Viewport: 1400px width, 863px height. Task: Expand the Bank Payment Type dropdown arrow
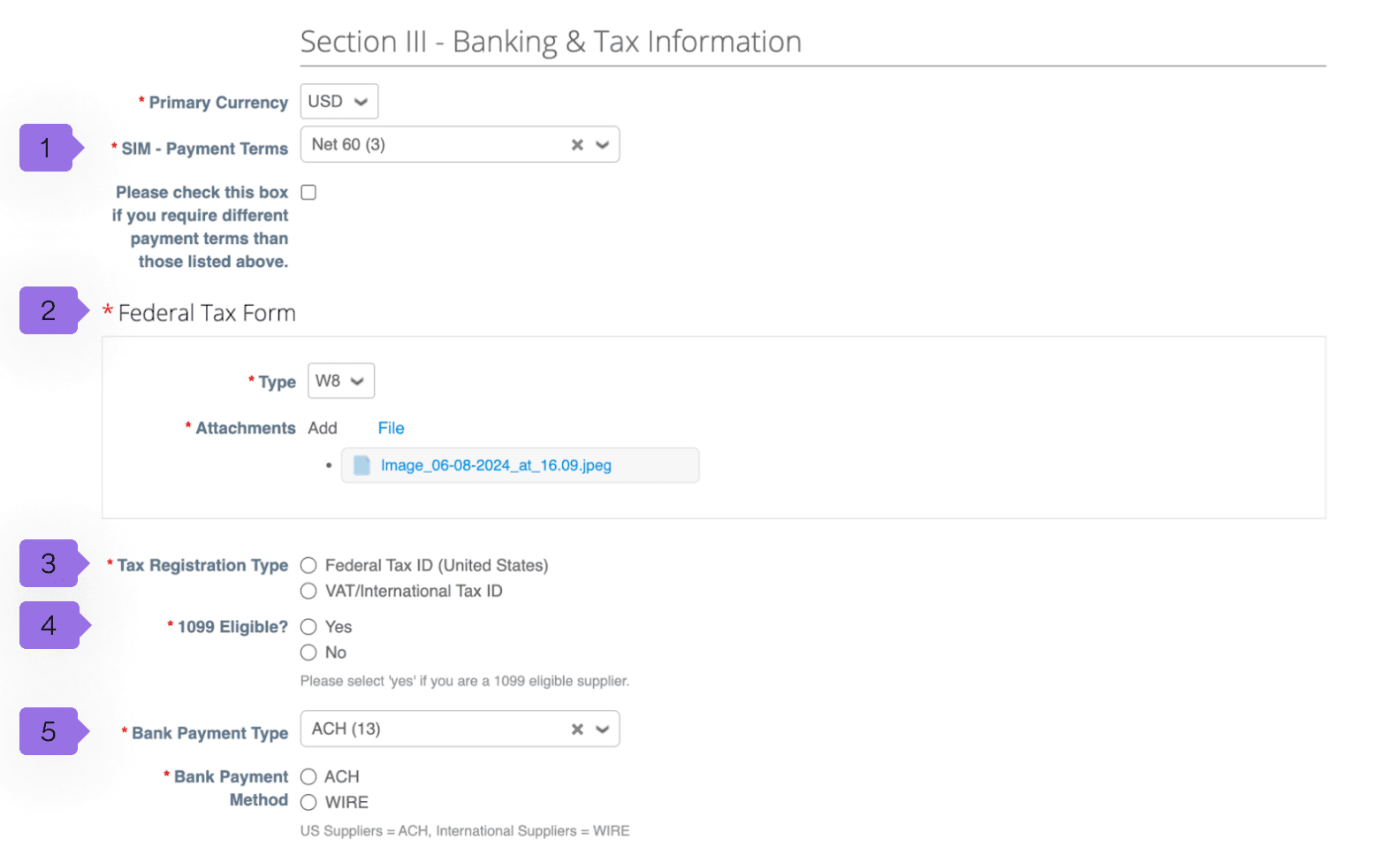[x=603, y=729]
